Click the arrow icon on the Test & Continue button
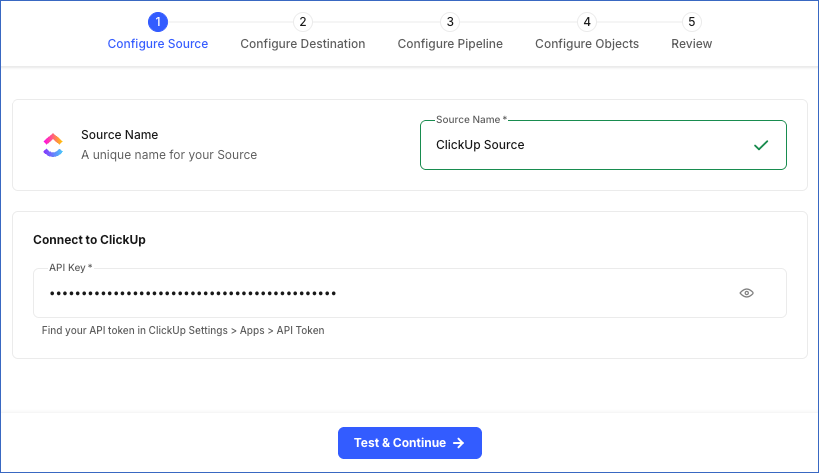Image resolution: width=819 pixels, height=473 pixels. point(459,443)
